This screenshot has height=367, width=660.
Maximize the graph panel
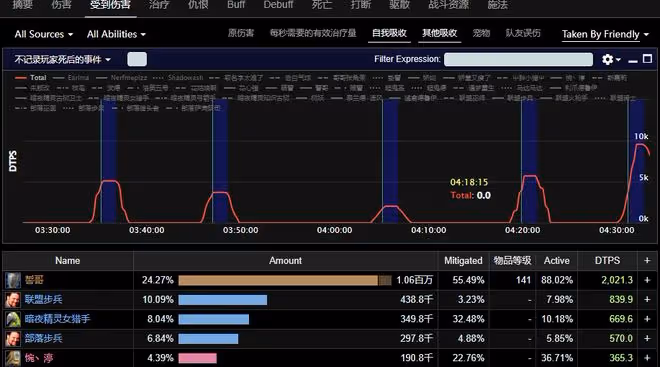647,59
